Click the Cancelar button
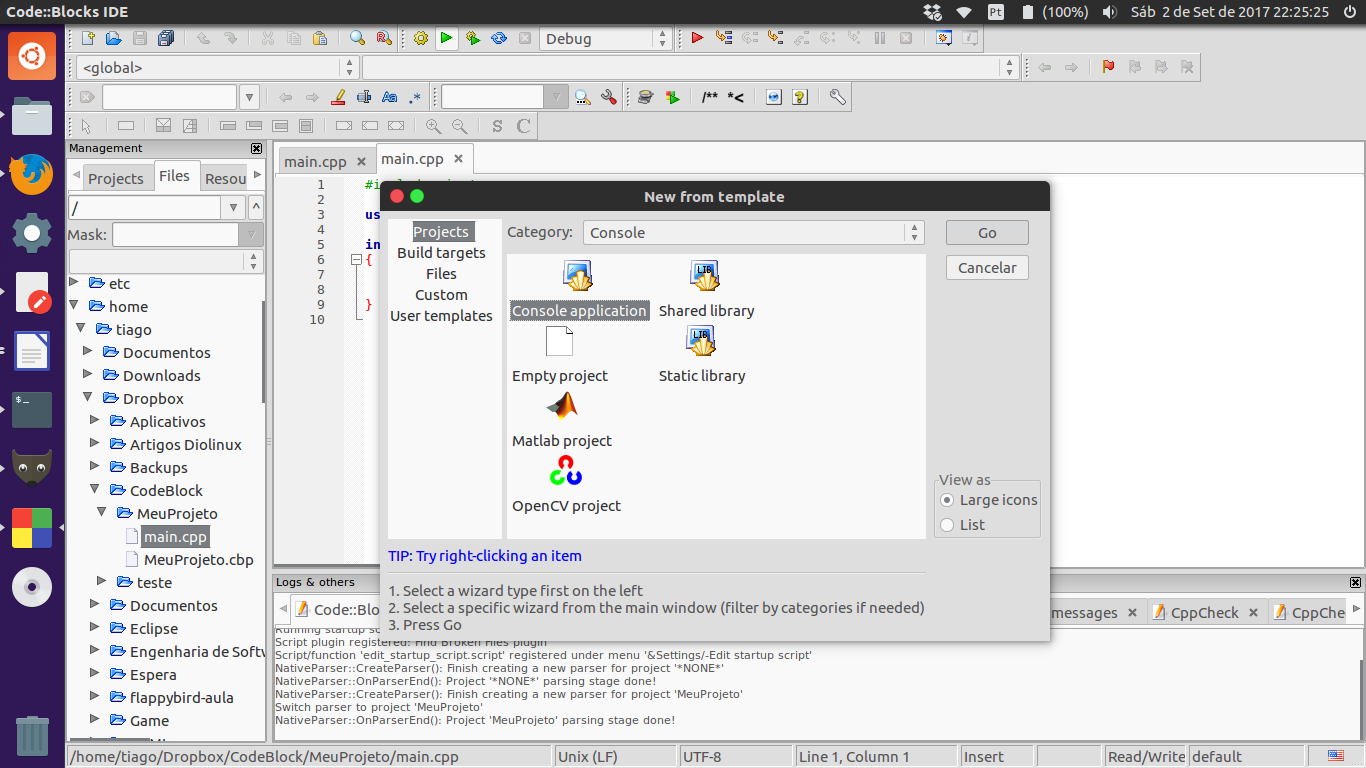 pyautogui.click(x=987, y=268)
